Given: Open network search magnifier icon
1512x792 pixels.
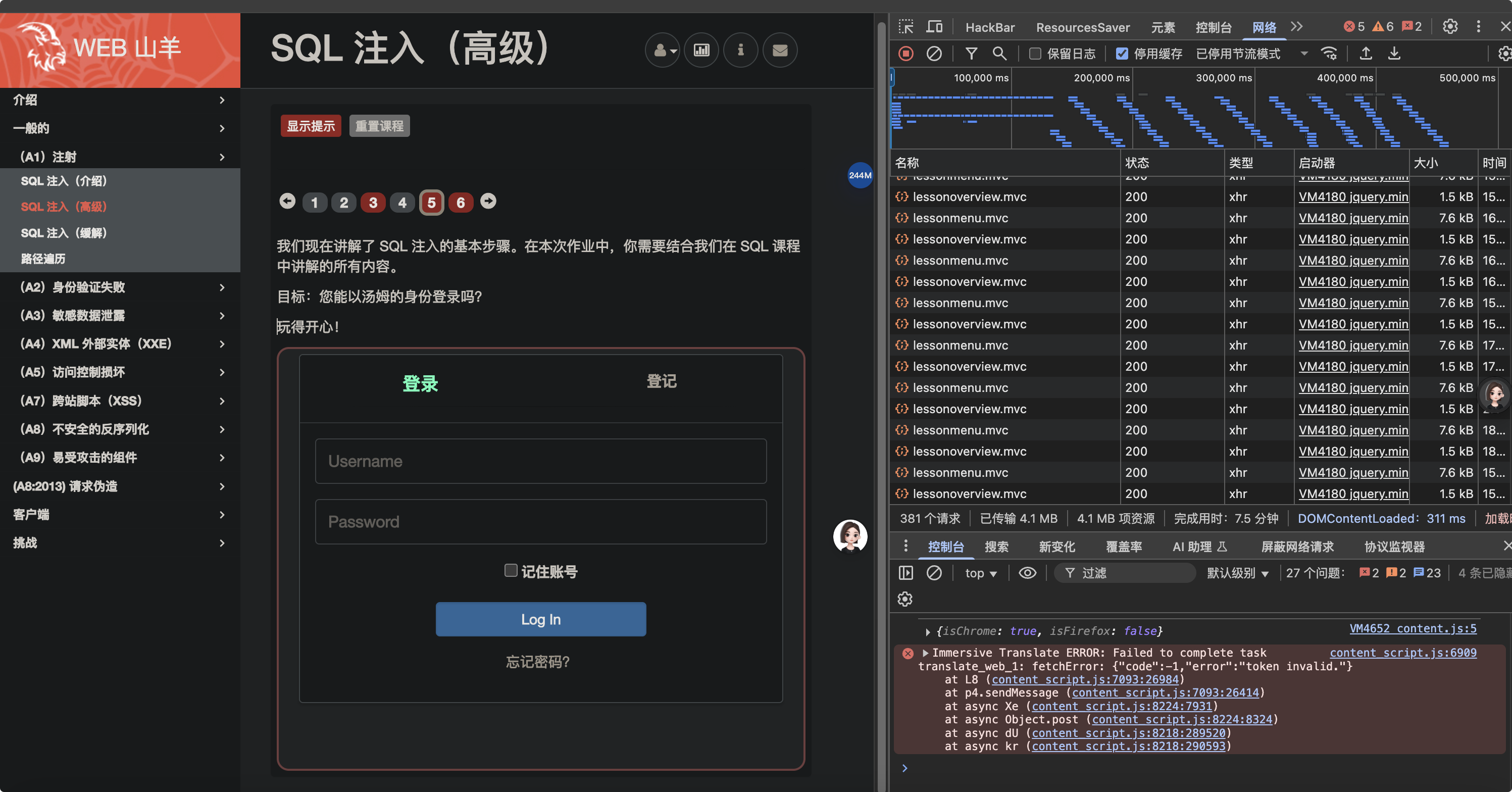Looking at the screenshot, I should (x=999, y=54).
